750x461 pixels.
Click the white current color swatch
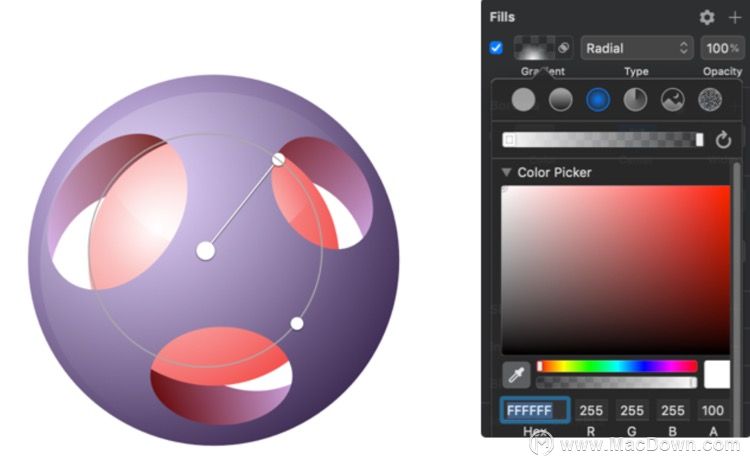(x=717, y=374)
